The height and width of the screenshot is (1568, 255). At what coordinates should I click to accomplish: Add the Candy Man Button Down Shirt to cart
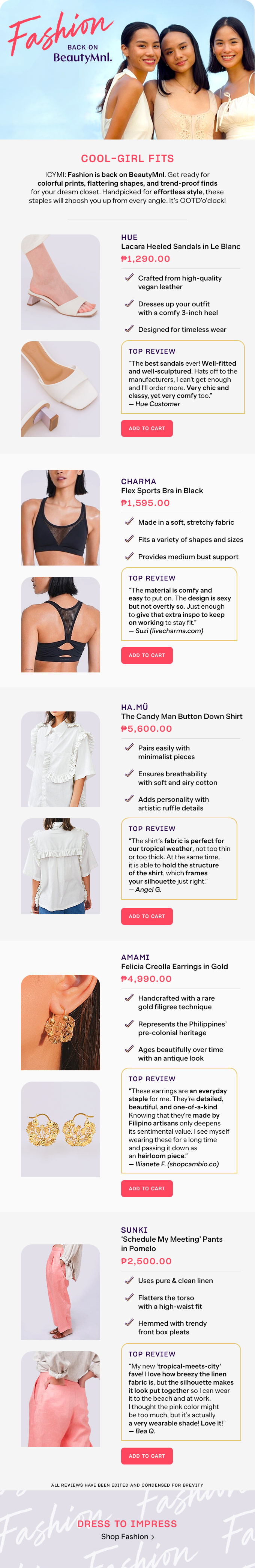147,916
